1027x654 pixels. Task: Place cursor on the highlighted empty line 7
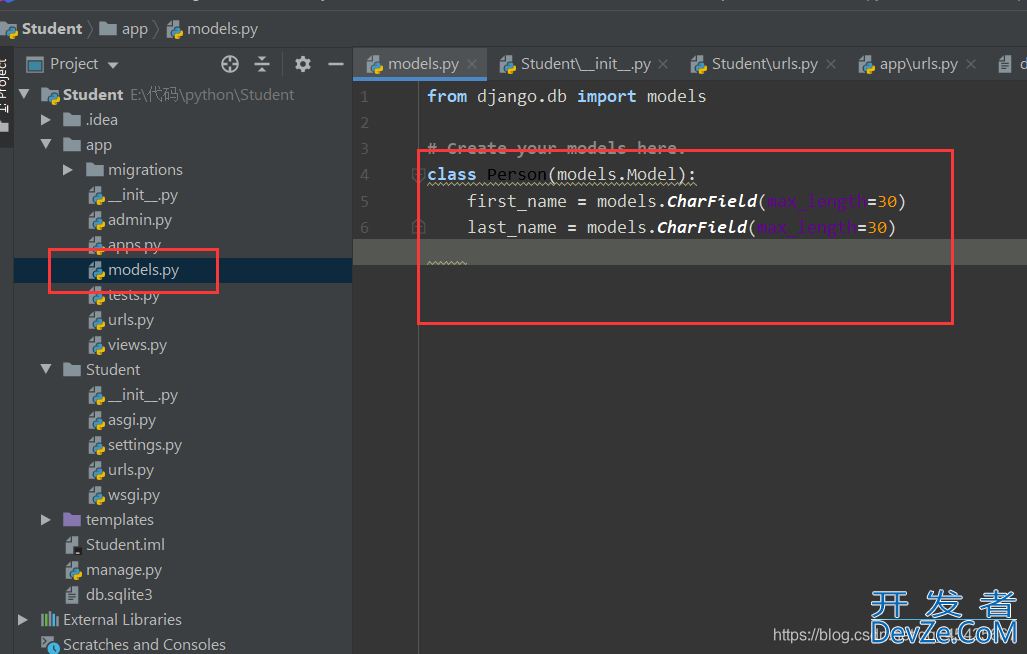(x=690, y=252)
